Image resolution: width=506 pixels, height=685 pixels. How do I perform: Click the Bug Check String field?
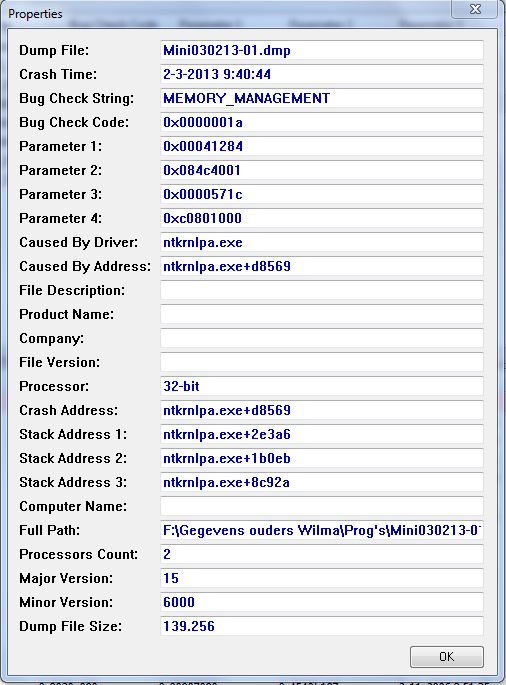pos(322,98)
